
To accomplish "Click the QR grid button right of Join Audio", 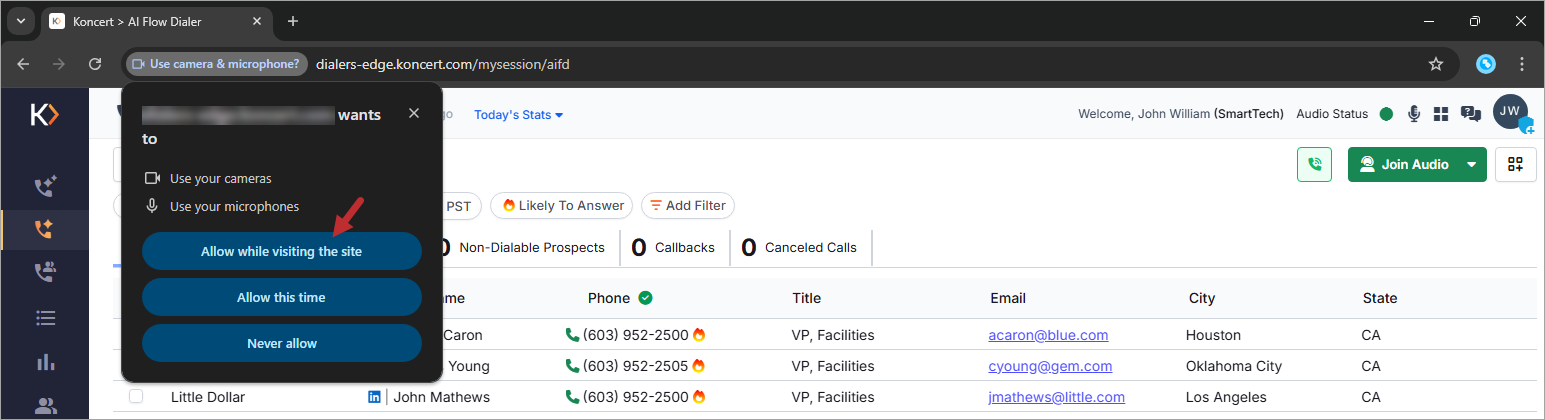I will click(x=1516, y=165).
